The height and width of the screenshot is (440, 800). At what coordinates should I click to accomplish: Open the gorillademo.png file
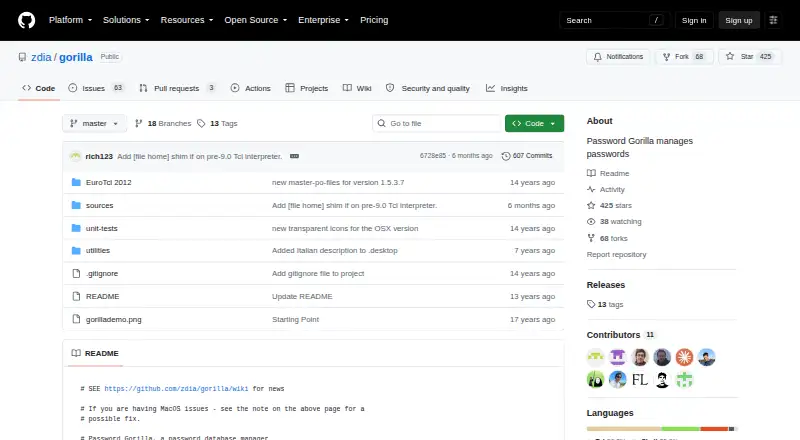coord(114,320)
